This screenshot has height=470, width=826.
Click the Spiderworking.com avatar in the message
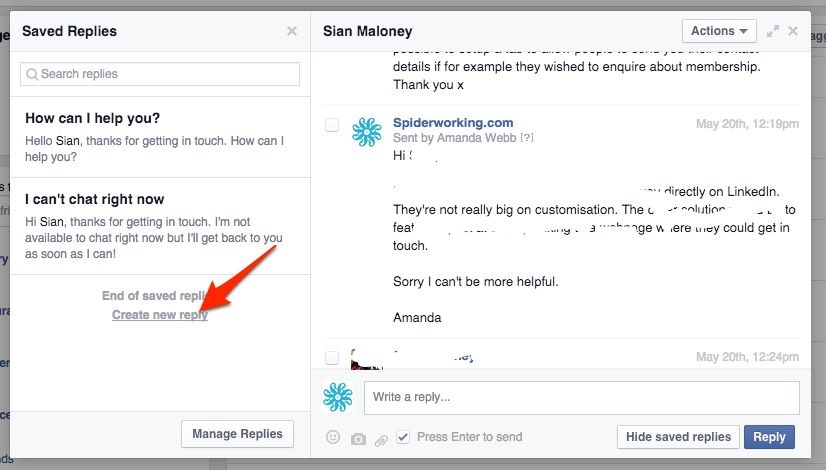pyautogui.click(x=367, y=132)
